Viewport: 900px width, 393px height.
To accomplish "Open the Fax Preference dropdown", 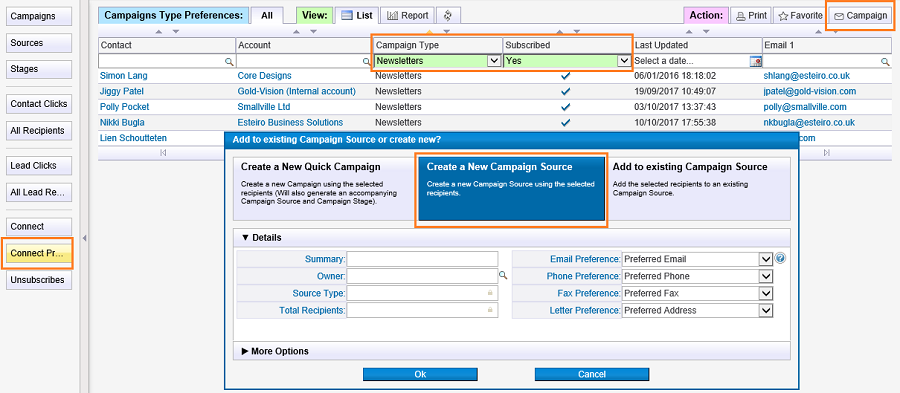I will click(x=766, y=293).
